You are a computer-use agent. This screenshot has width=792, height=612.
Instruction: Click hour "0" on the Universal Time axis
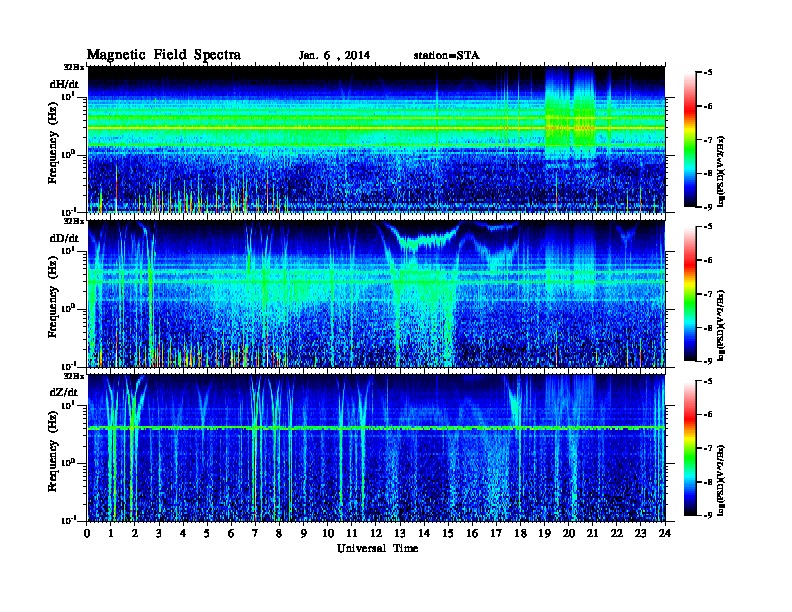pos(87,533)
